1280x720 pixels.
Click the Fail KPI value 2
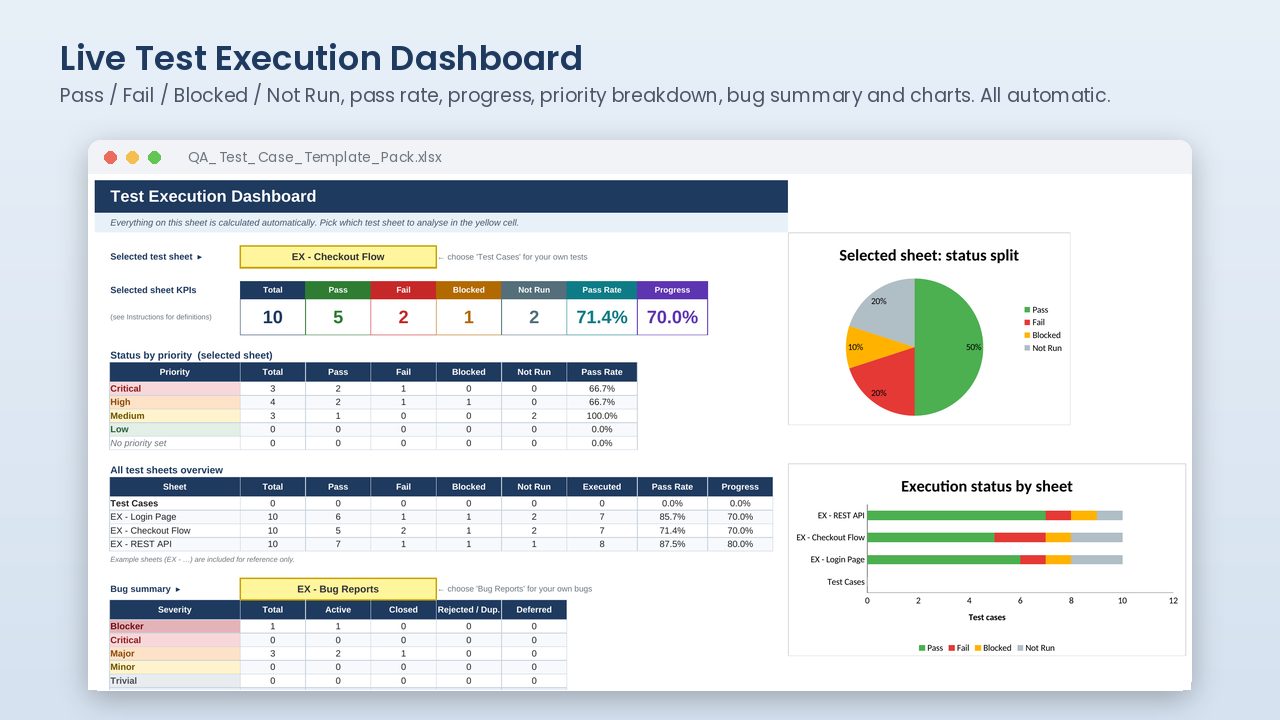coord(403,317)
